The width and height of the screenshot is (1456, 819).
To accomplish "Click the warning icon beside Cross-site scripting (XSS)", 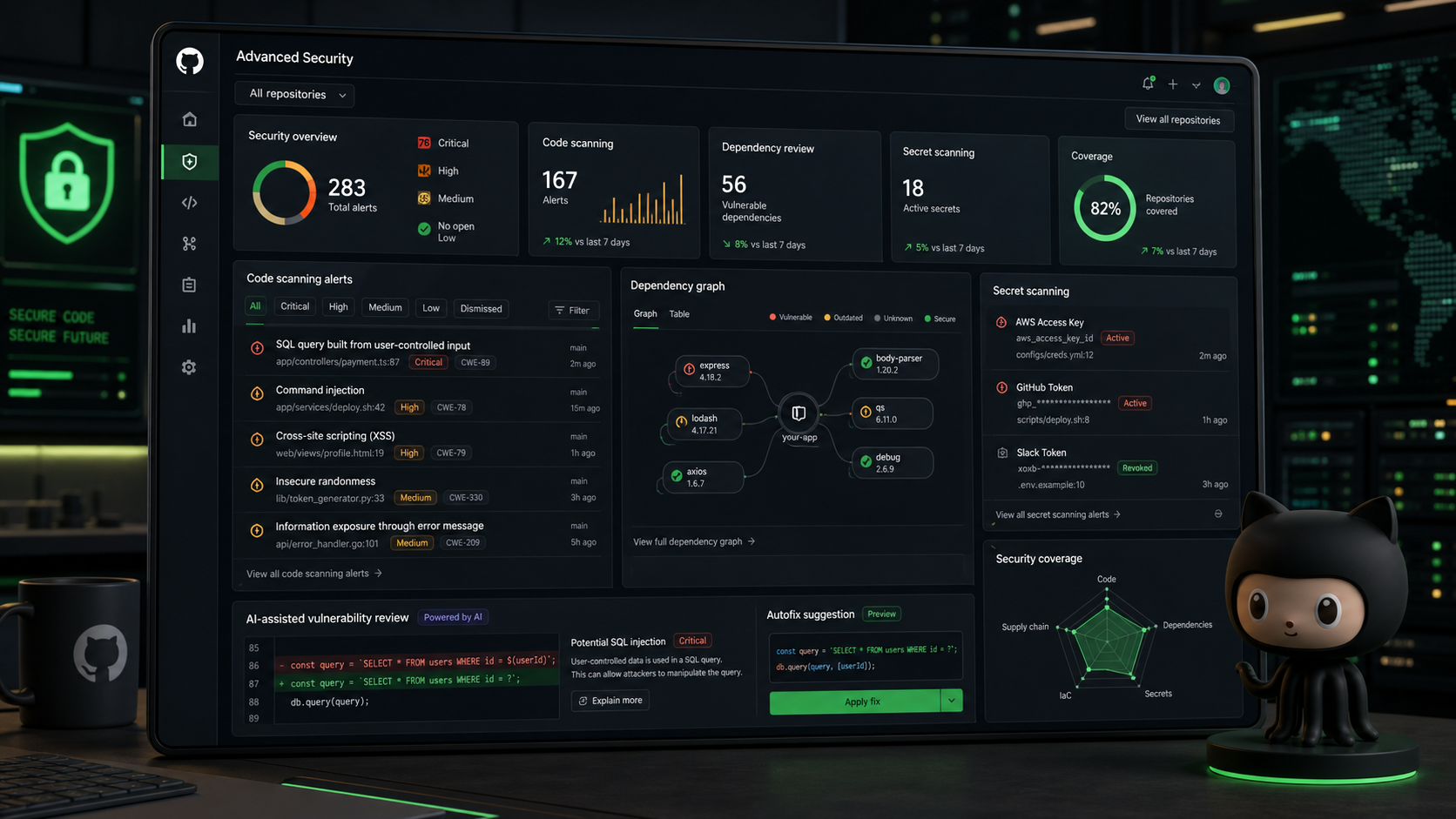I will pos(257,440).
